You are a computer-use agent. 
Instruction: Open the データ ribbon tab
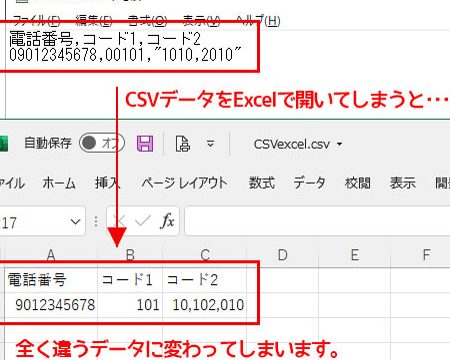309,183
